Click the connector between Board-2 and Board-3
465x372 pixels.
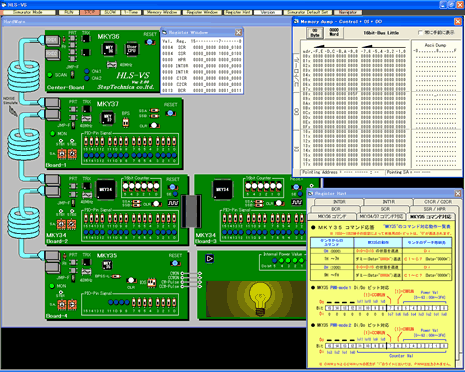click(191, 211)
